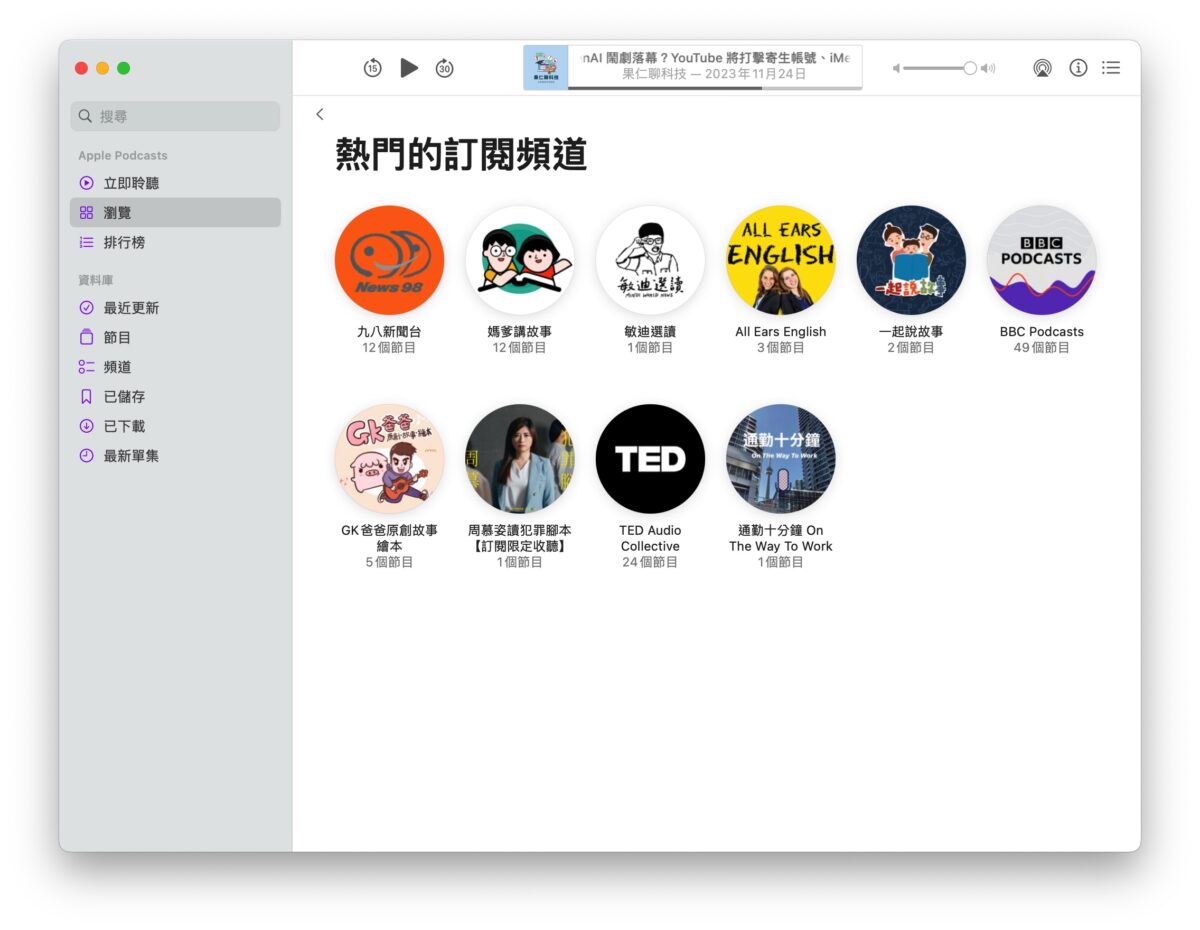Select 瀏覽 in sidebar
This screenshot has width=1200, height=930.
175,213
